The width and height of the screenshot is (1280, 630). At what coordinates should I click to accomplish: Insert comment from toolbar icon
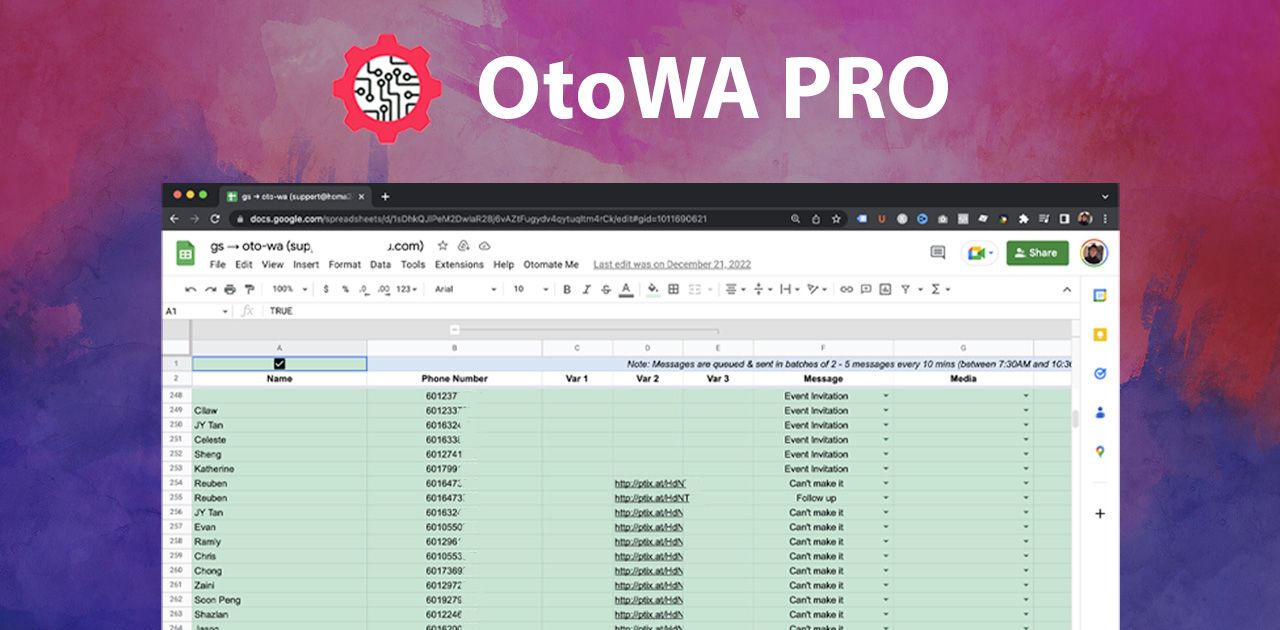(x=866, y=289)
